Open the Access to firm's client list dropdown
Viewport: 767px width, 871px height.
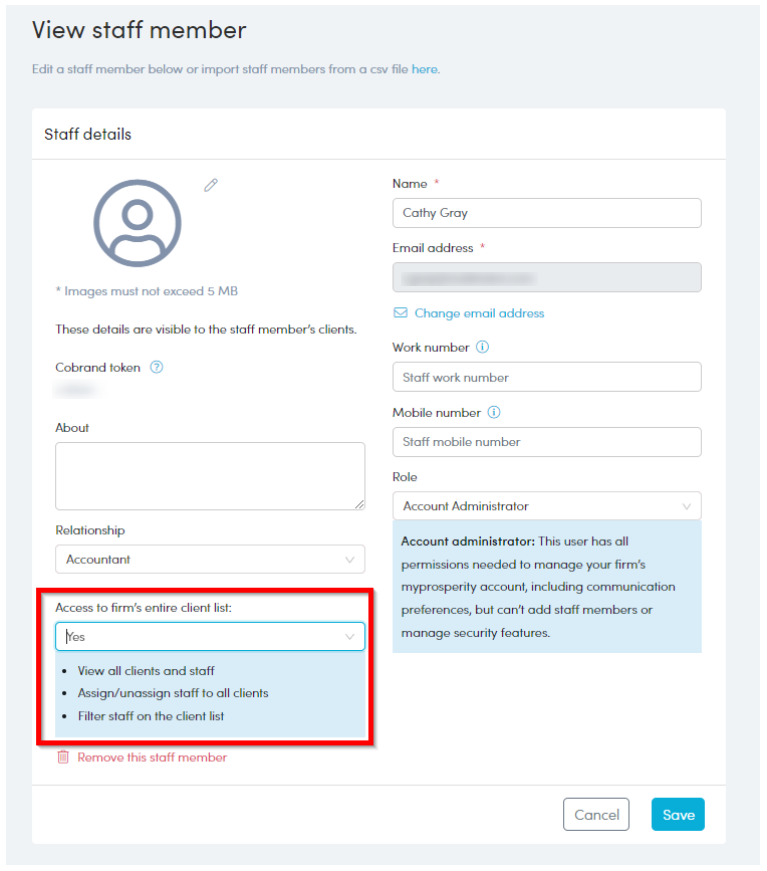click(210, 637)
